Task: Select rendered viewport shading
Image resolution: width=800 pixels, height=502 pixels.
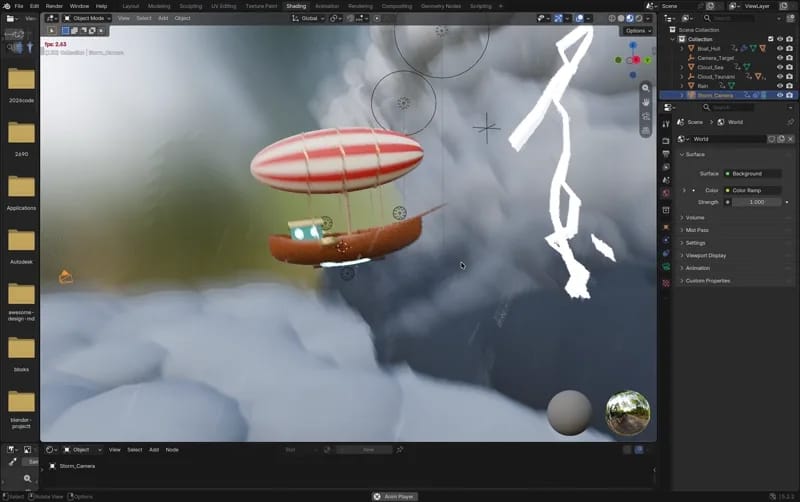Action: click(x=639, y=18)
